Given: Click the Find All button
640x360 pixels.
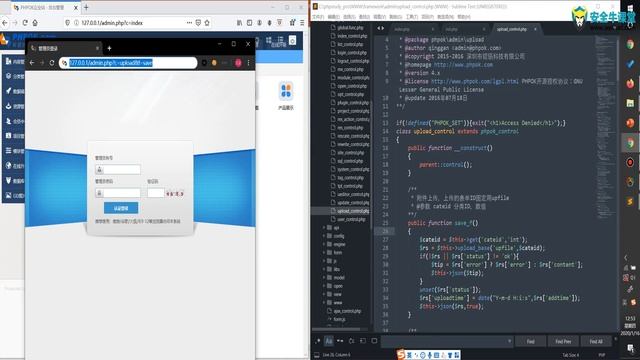Looking at the screenshot, I should [596, 341].
